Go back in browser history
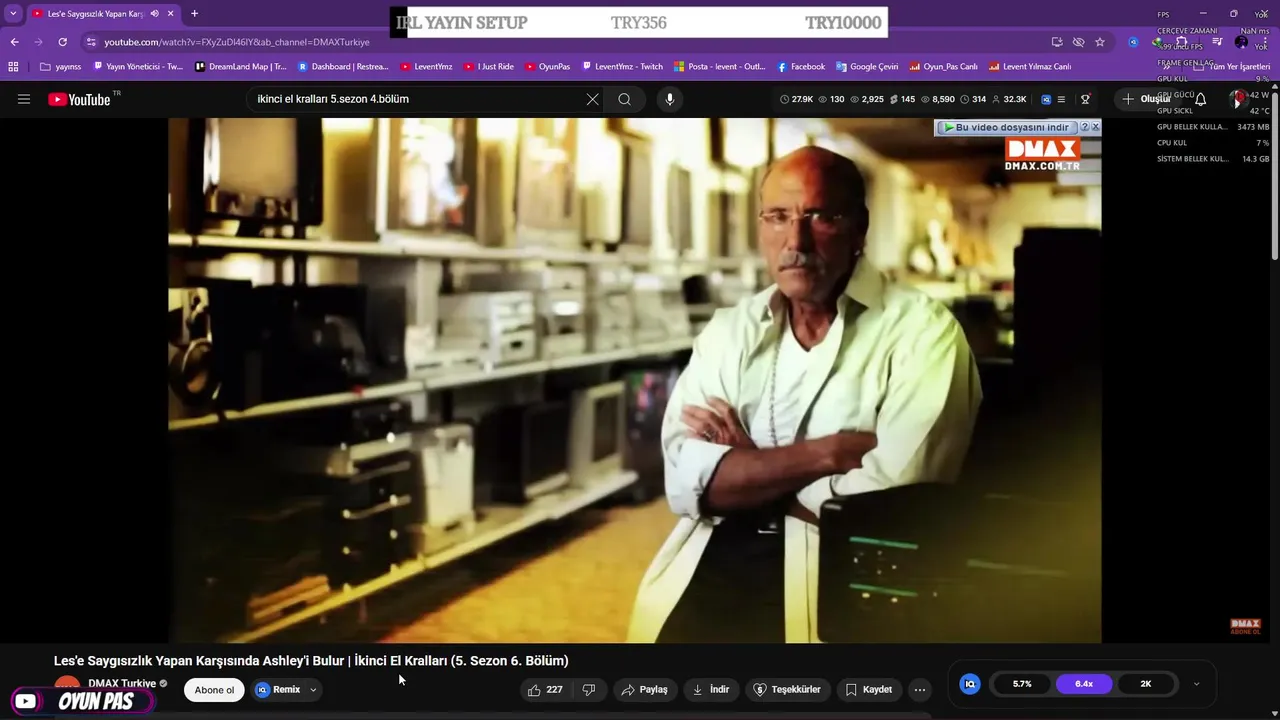 14,42
